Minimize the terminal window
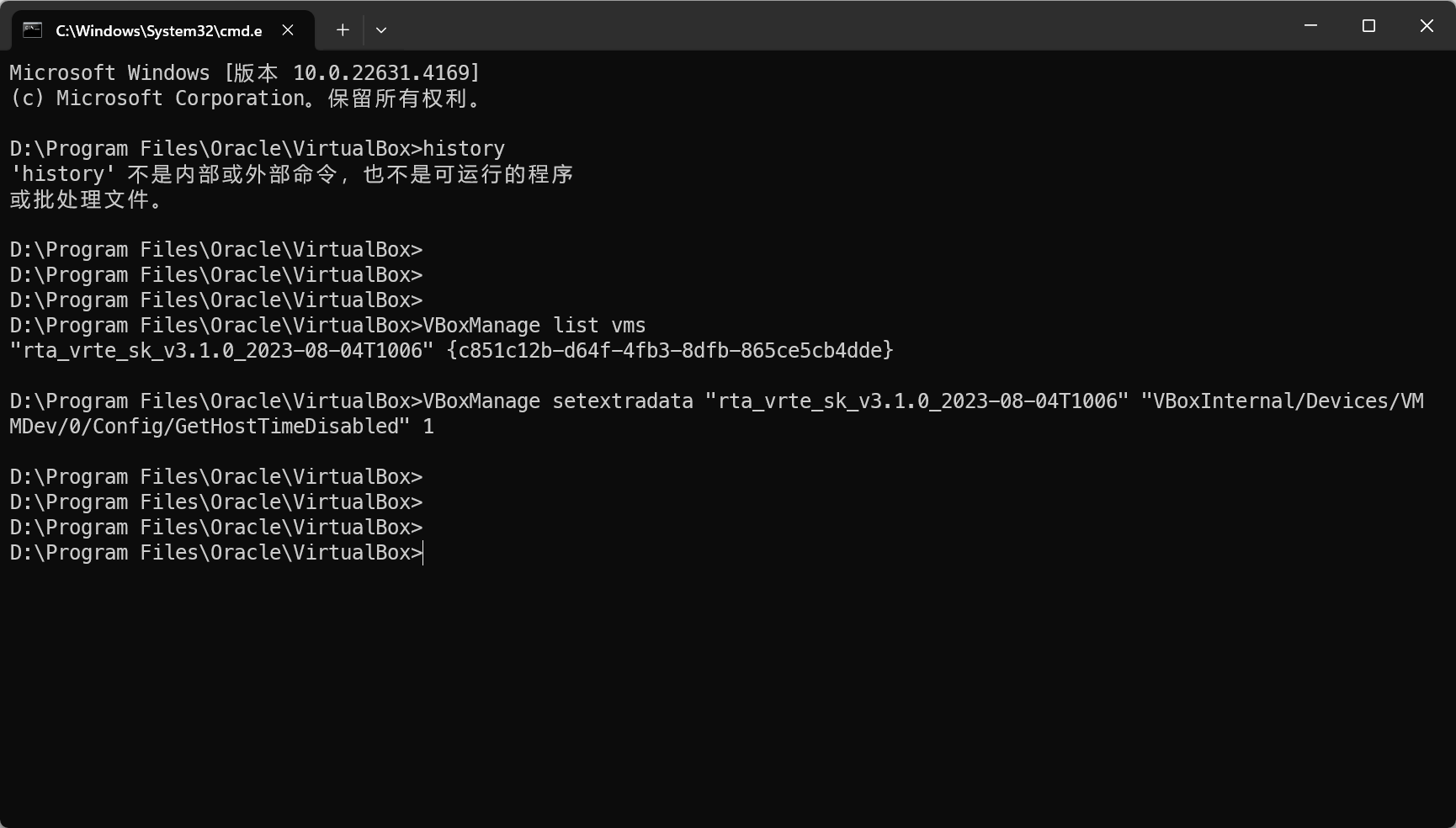Viewport: 1456px width, 828px height. [x=1310, y=26]
